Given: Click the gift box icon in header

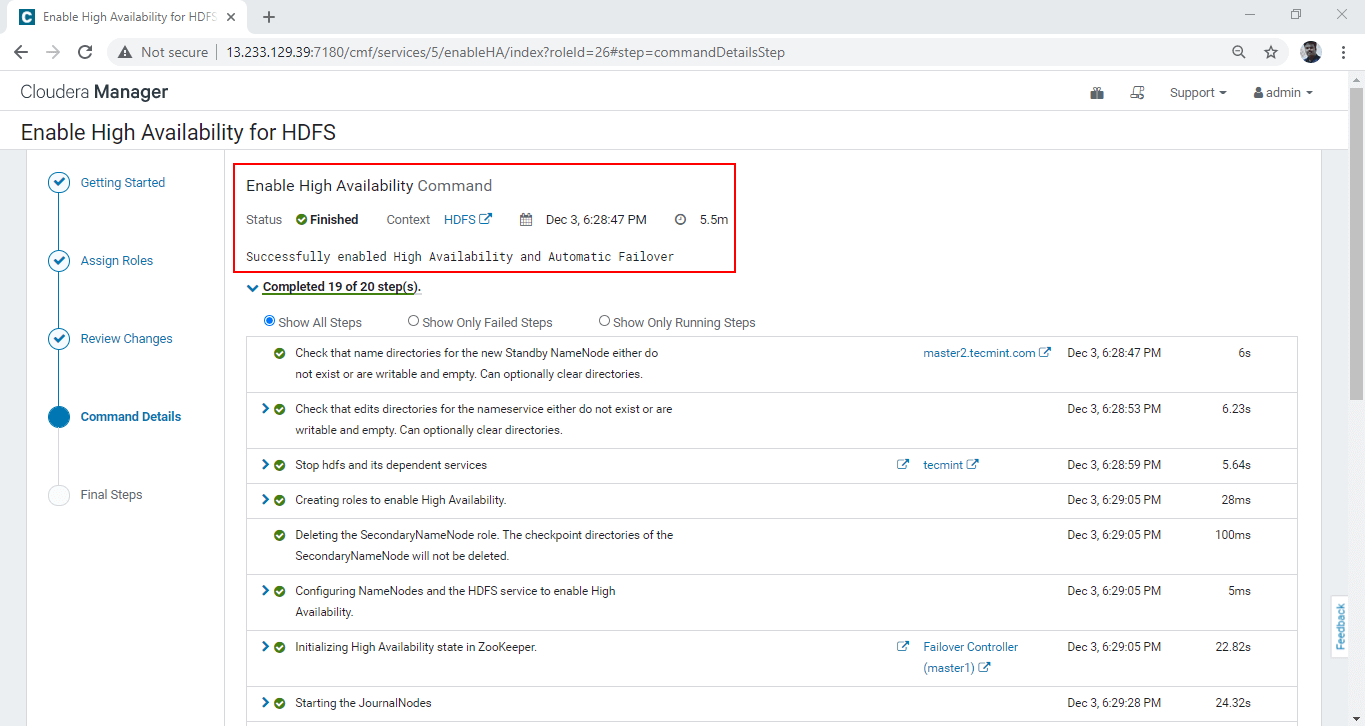Looking at the screenshot, I should coord(1097,93).
